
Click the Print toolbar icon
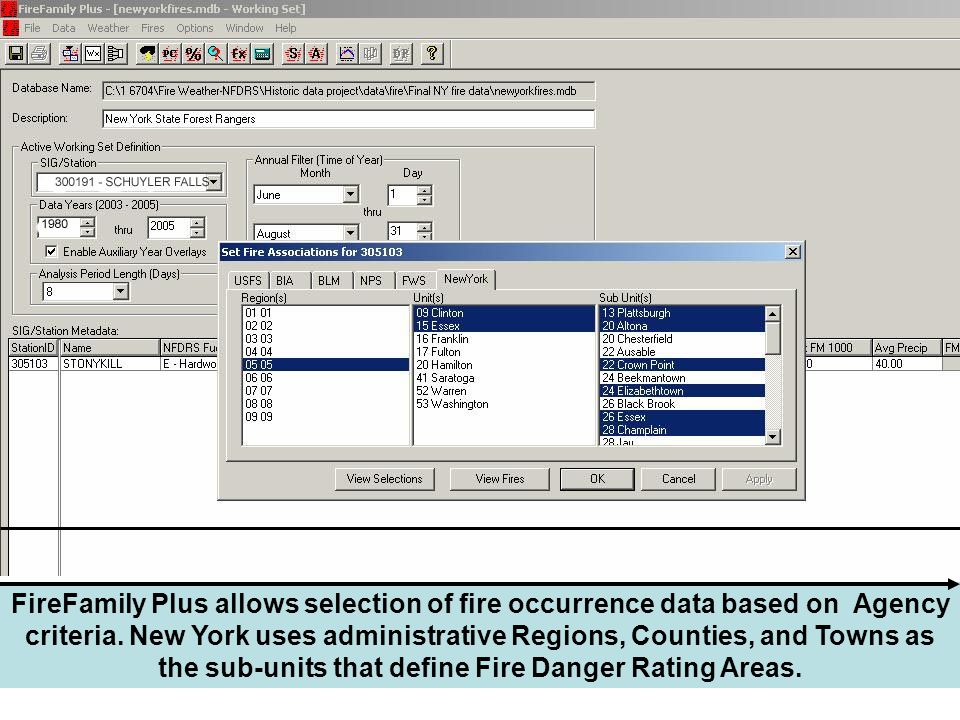[x=39, y=54]
